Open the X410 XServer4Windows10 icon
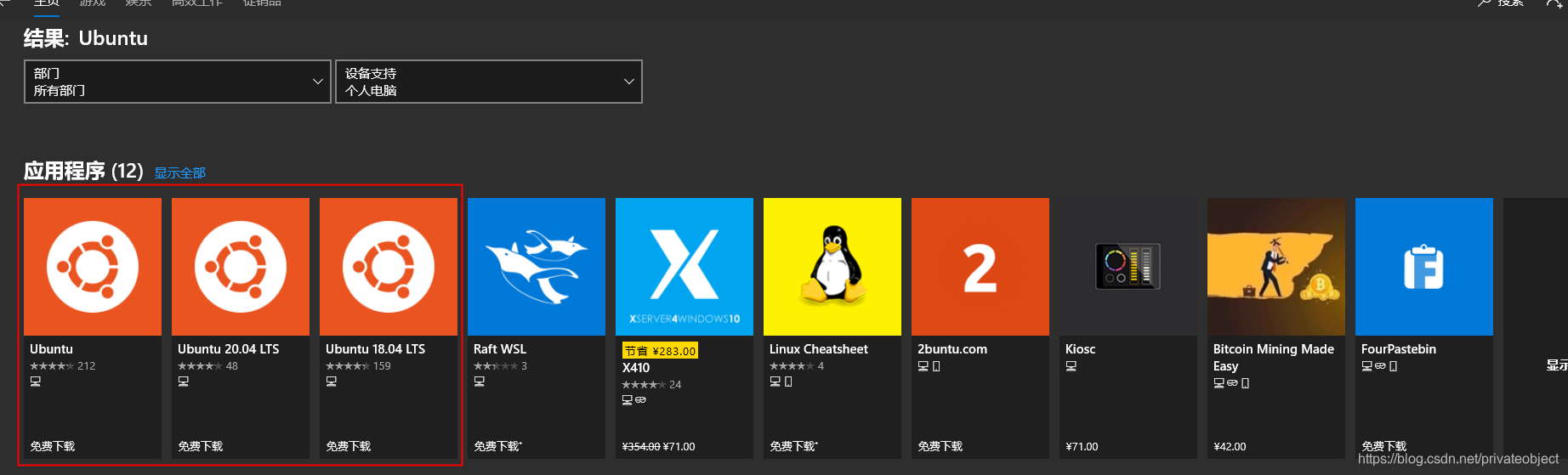Image resolution: width=1568 pixels, height=475 pixels. [685, 267]
